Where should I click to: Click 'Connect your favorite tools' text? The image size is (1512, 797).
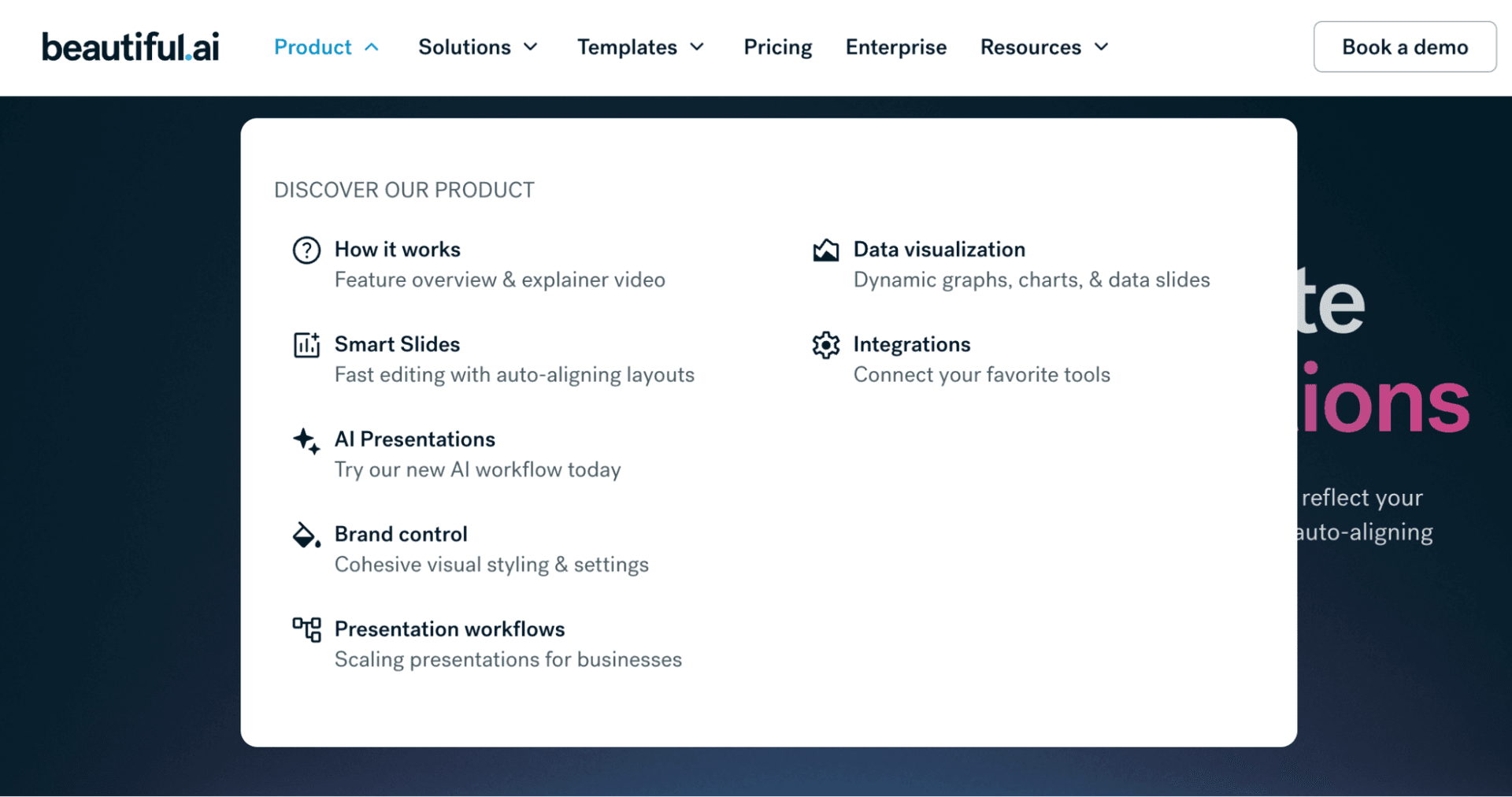tap(982, 375)
